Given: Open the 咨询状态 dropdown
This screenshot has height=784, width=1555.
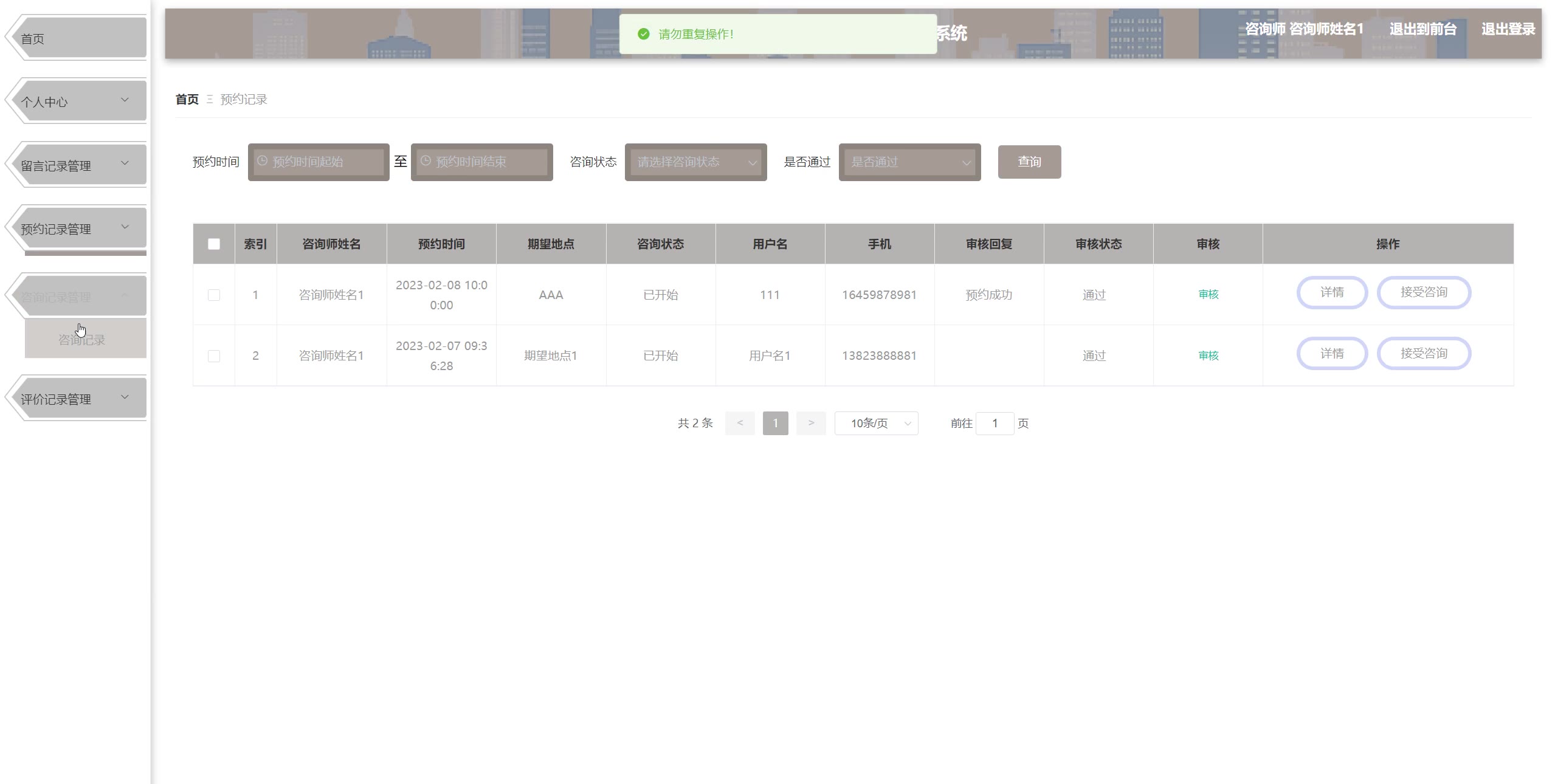Looking at the screenshot, I should [695, 162].
